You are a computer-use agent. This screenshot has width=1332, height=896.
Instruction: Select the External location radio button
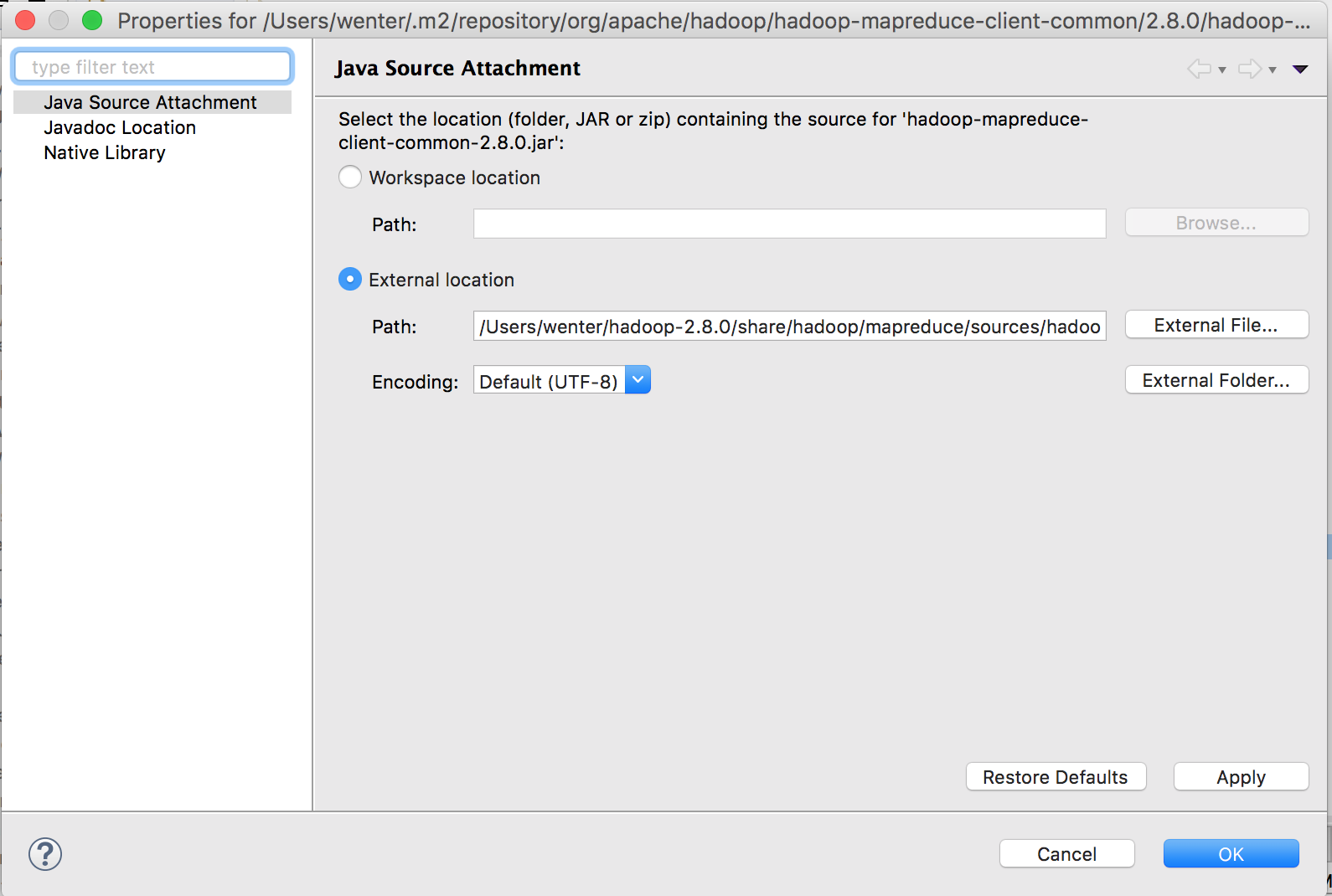pyautogui.click(x=350, y=280)
